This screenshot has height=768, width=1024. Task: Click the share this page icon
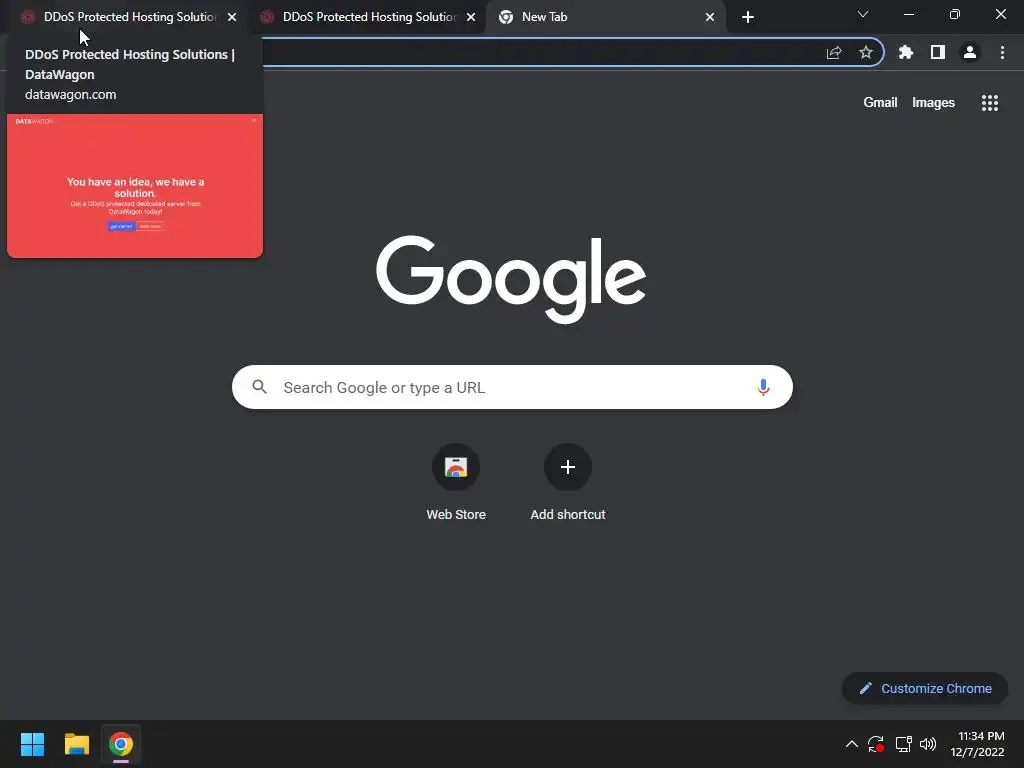pos(834,53)
